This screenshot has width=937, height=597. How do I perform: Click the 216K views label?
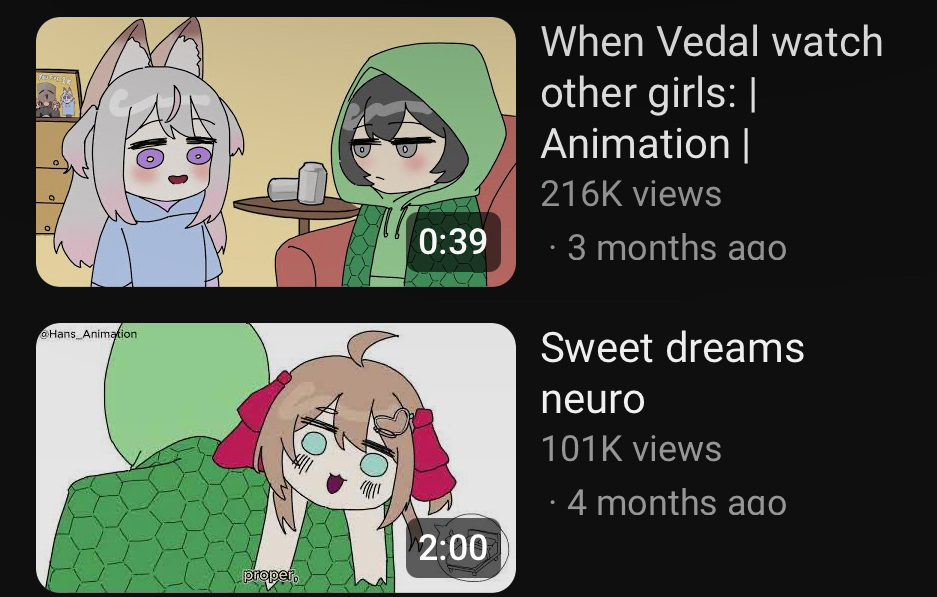[631, 194]
